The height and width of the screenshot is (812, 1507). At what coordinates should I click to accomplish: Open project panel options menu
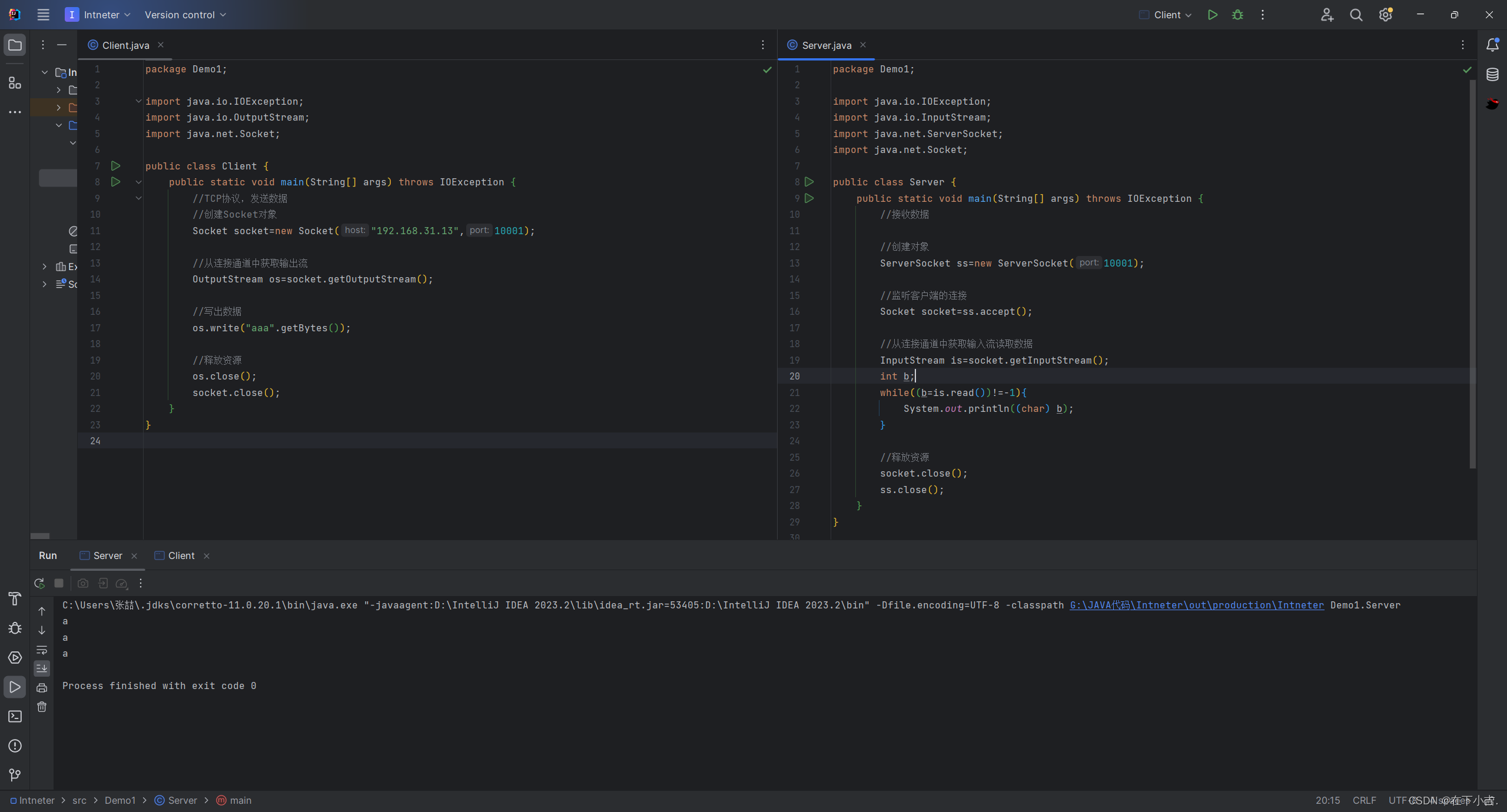(43, 45)
